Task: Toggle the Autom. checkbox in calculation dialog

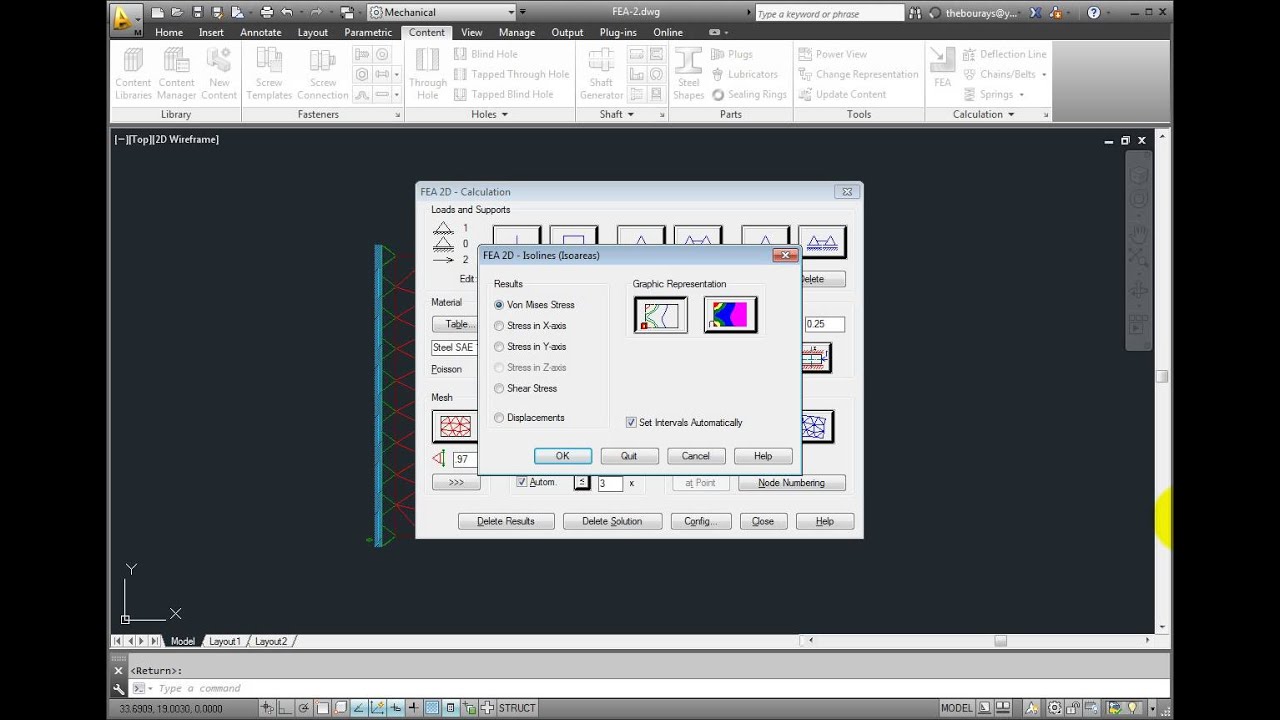Action: coord(521,482)
